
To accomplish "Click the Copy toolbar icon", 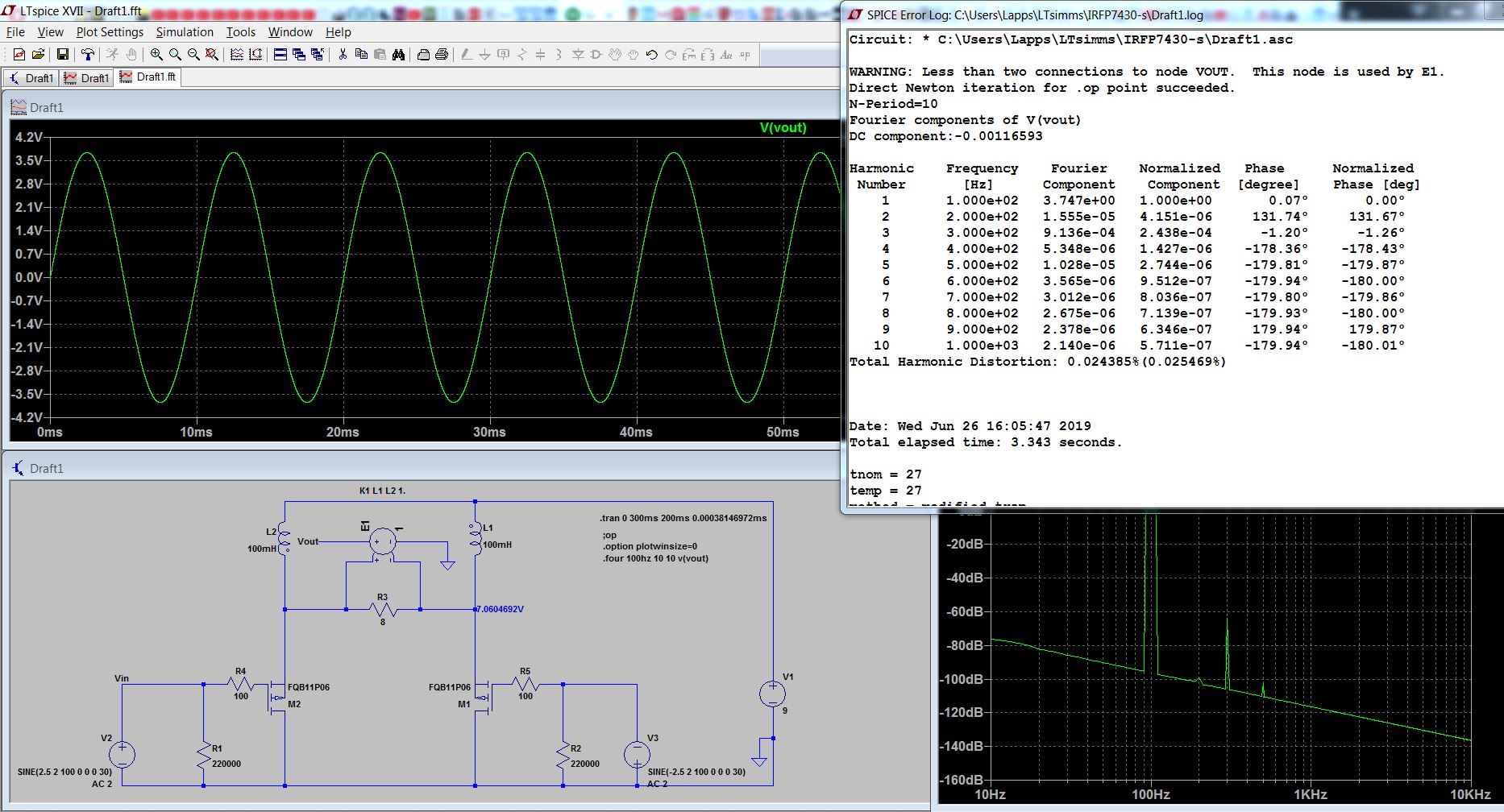I will tap(361, 54).
